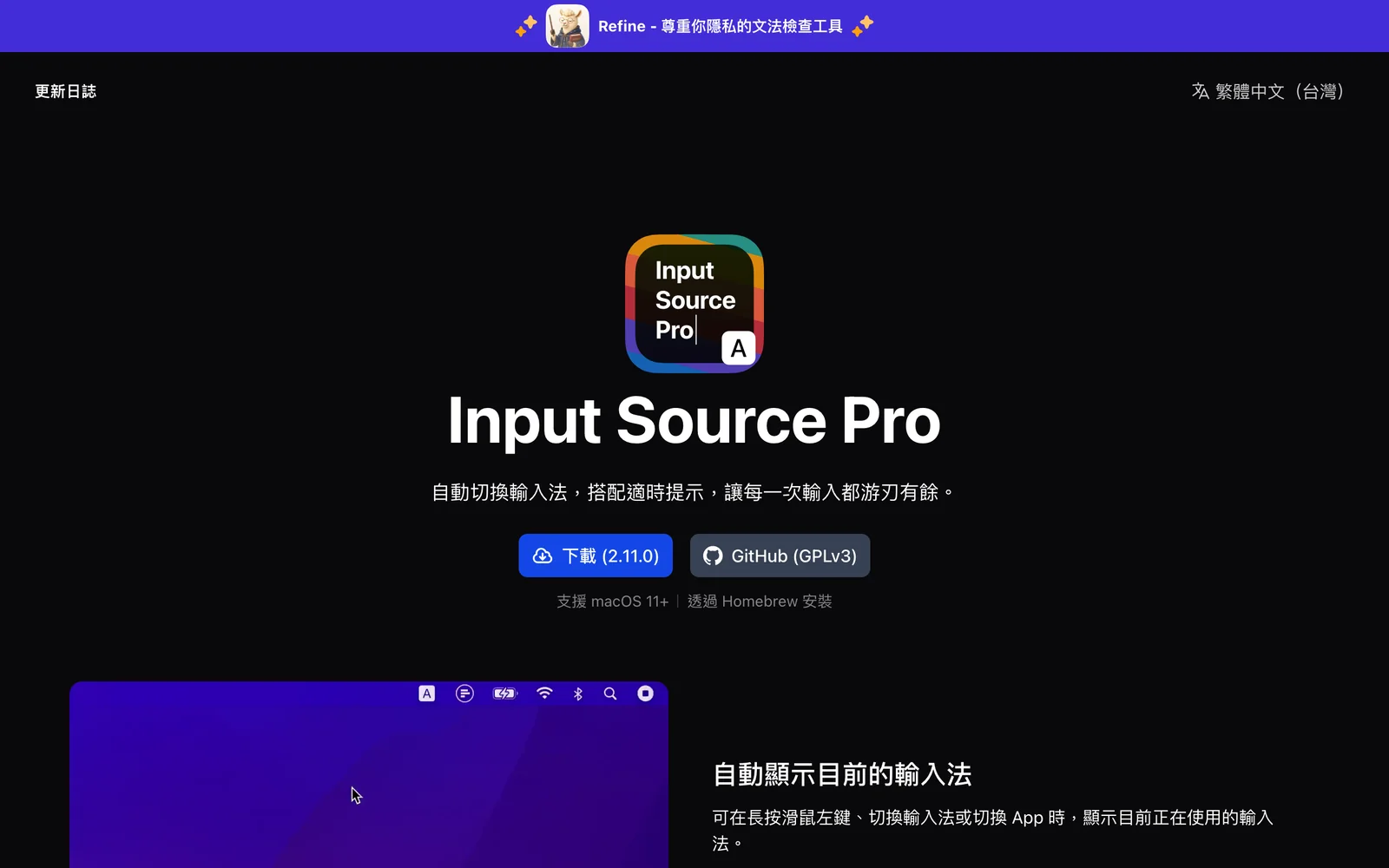Viewport: 1389px width, 868px height.
Task: Click the Spotlight search icon in demo
Action: [x=610, y=694]
